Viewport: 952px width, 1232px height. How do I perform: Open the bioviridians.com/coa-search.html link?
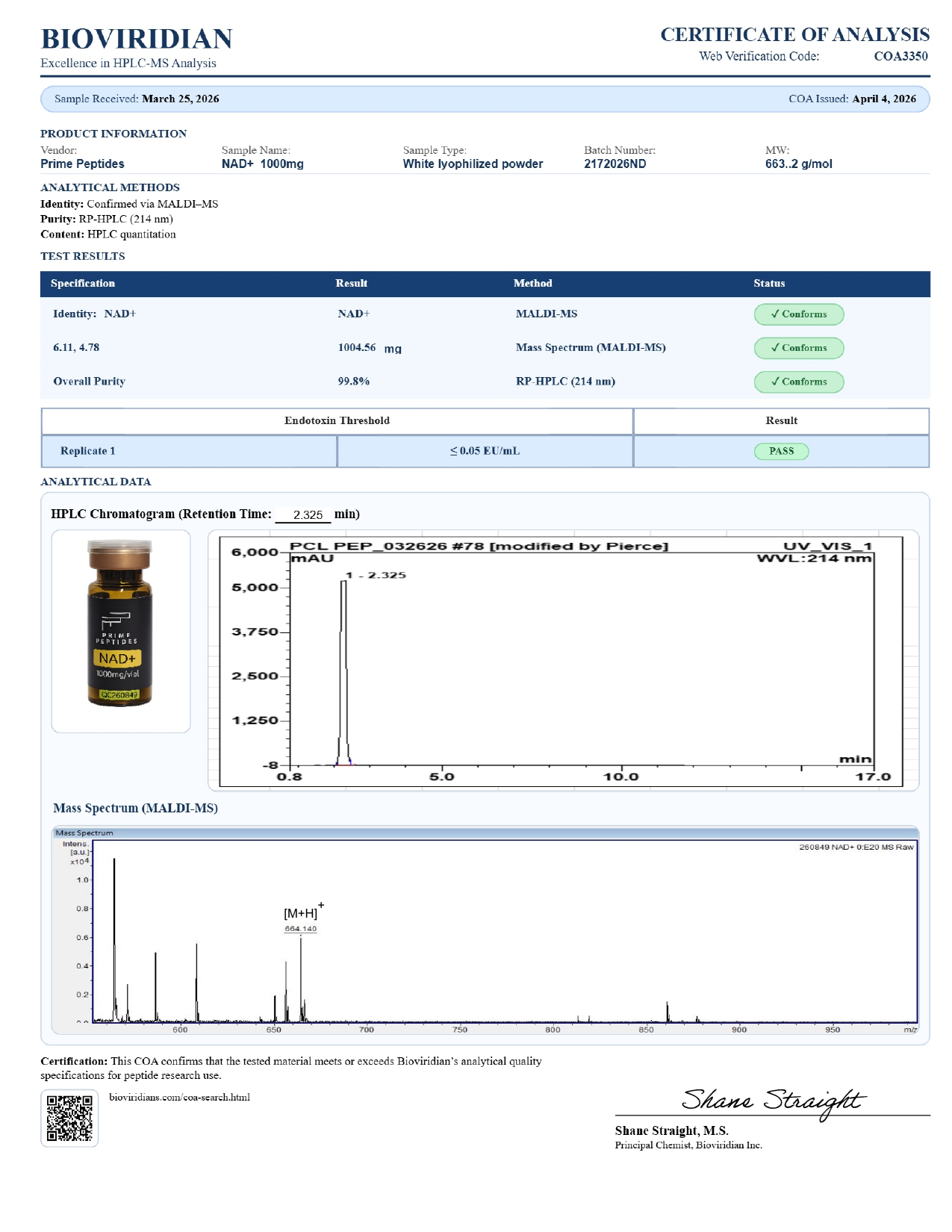point(179,1097)
